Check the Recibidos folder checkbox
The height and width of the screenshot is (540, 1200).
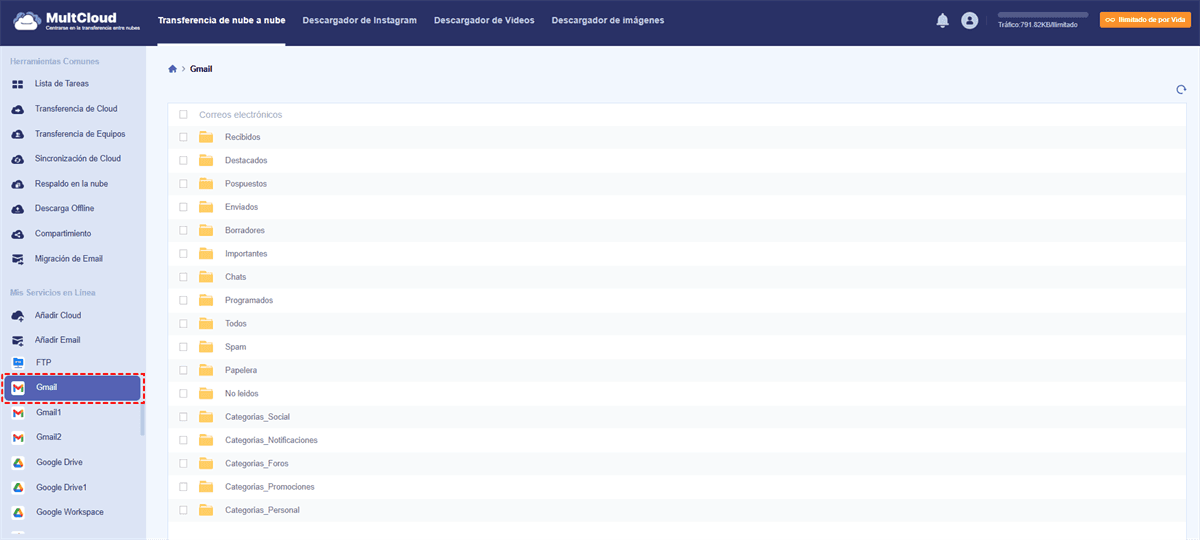click(x=183, y=137)
